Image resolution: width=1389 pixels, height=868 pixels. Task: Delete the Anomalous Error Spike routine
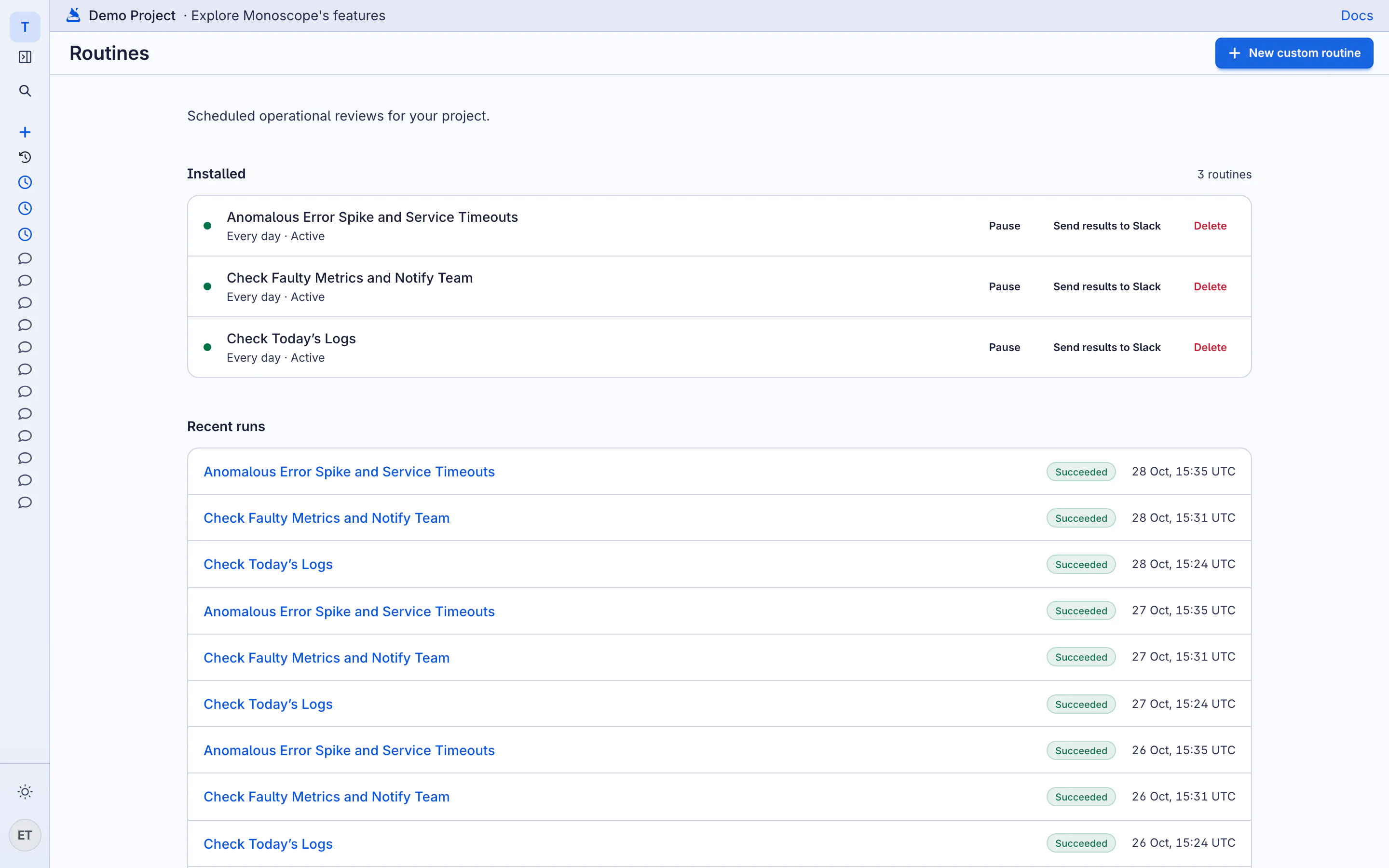coord(1210,226)
